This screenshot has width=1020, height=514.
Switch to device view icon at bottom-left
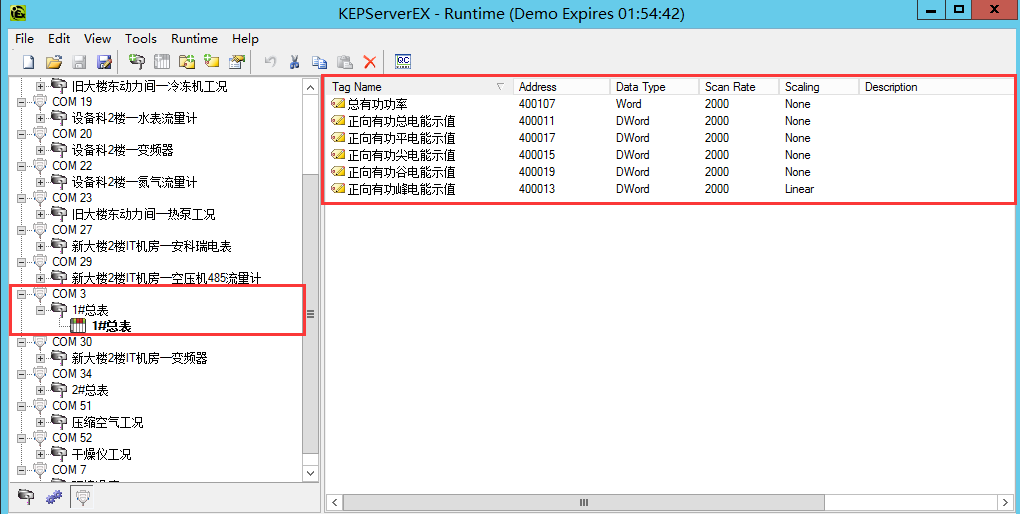pyautogui.click(x=26, y=496)
